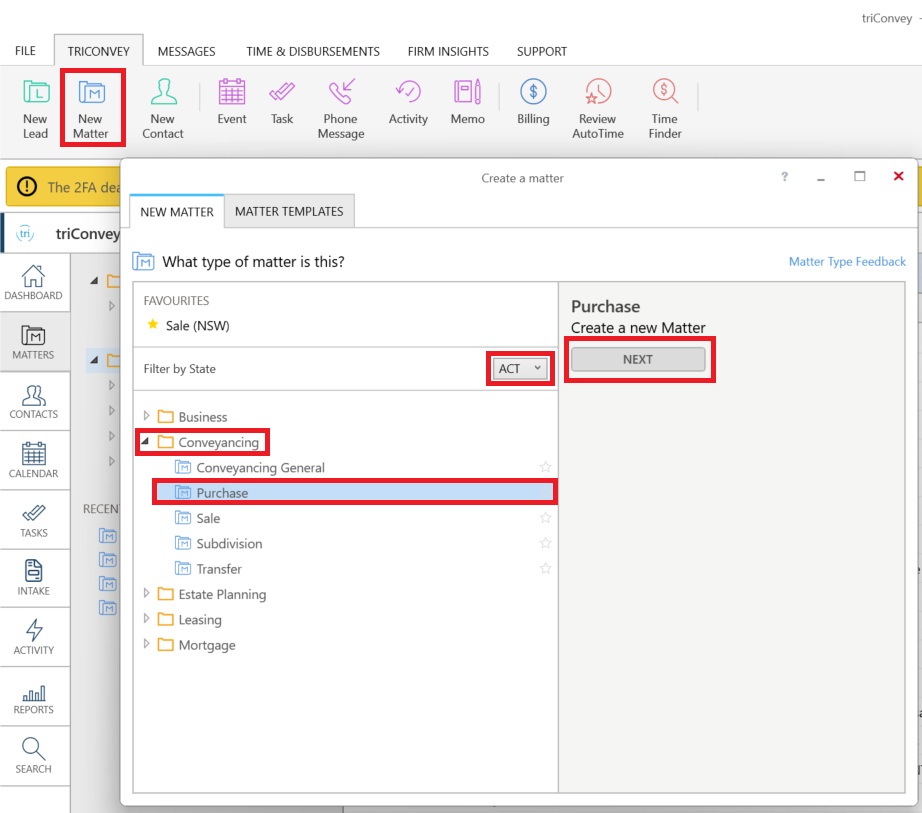
Task: Create a new Task from ribbon
Action: [x=282, y=101]
